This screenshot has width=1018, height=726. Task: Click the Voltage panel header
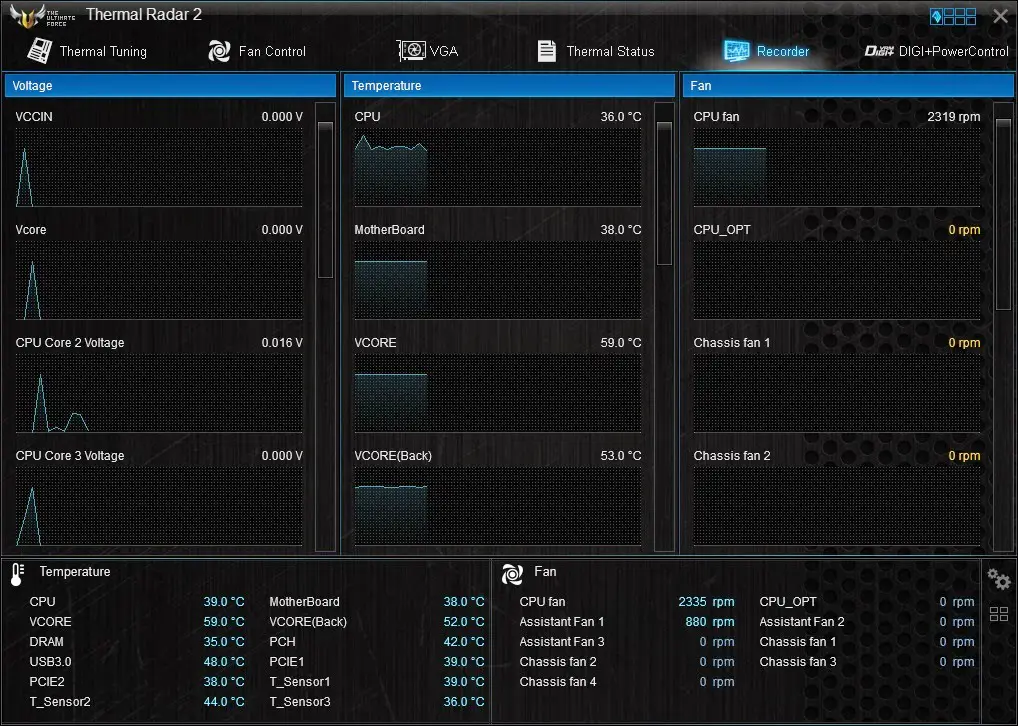170,86
